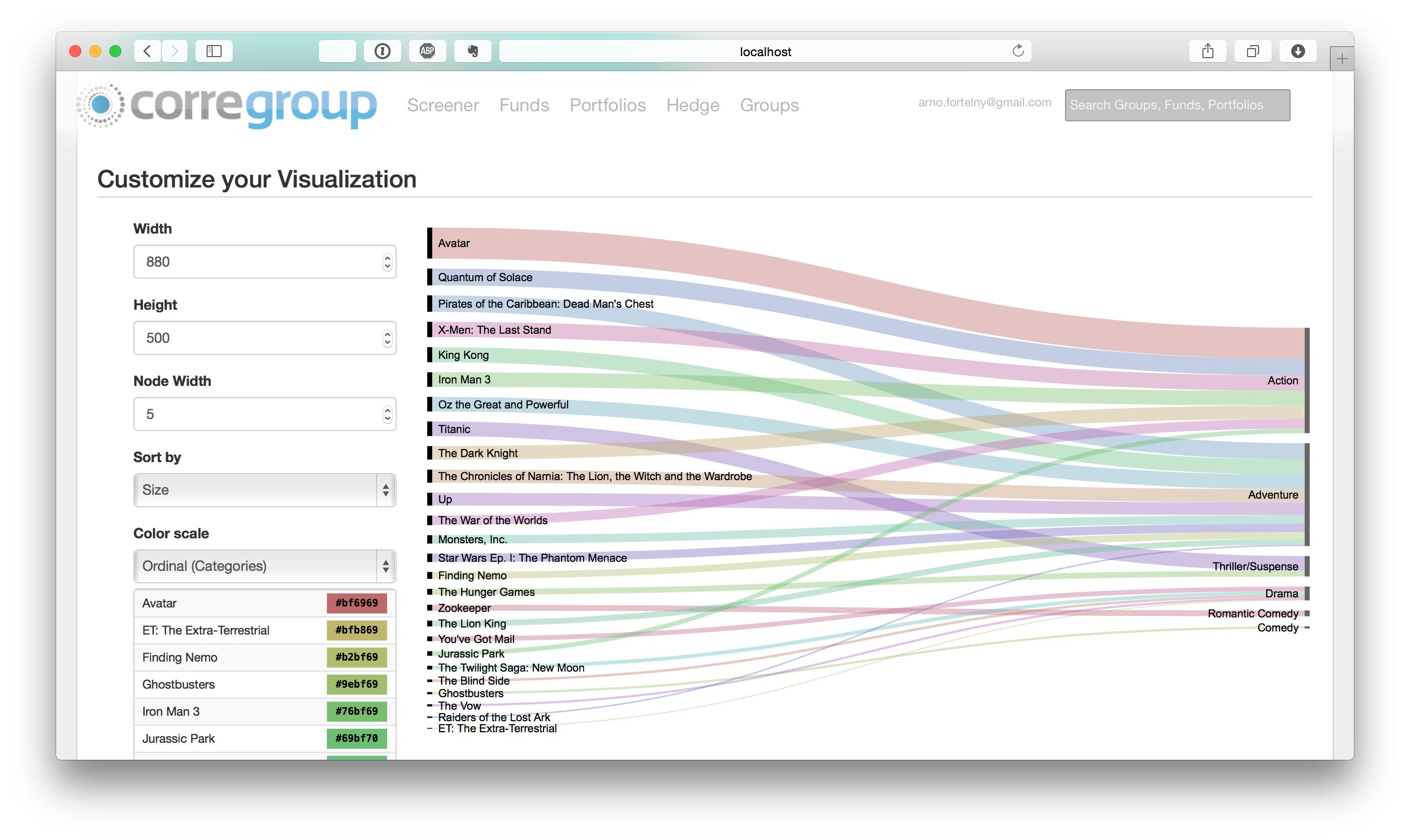The image size is (1410, 840).
Task: Open the Evernote clipper extension icon
Action: (472, 52)
